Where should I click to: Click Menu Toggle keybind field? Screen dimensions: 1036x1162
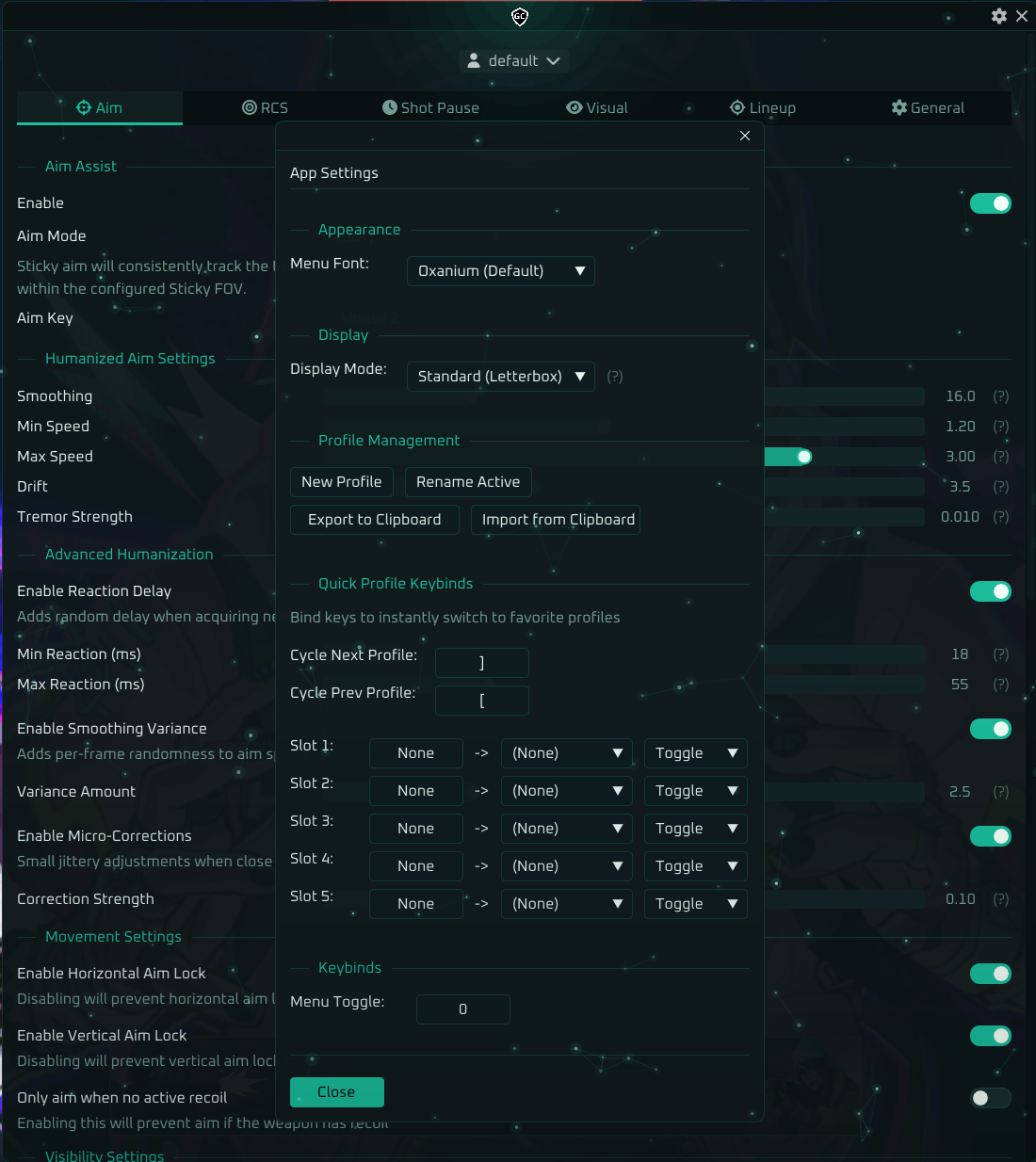[463, 1009]
